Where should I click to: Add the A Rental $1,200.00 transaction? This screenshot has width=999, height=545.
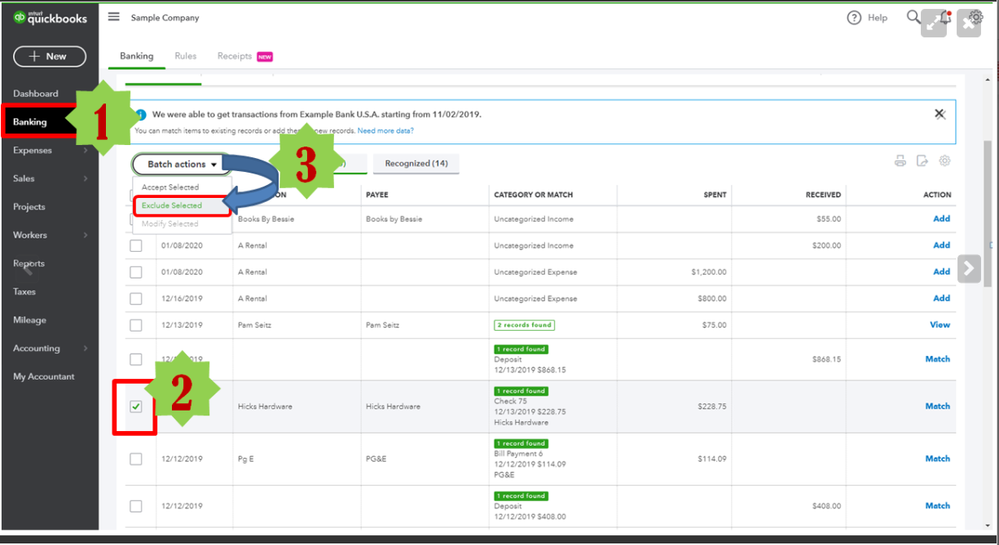[x=941, y=272]
